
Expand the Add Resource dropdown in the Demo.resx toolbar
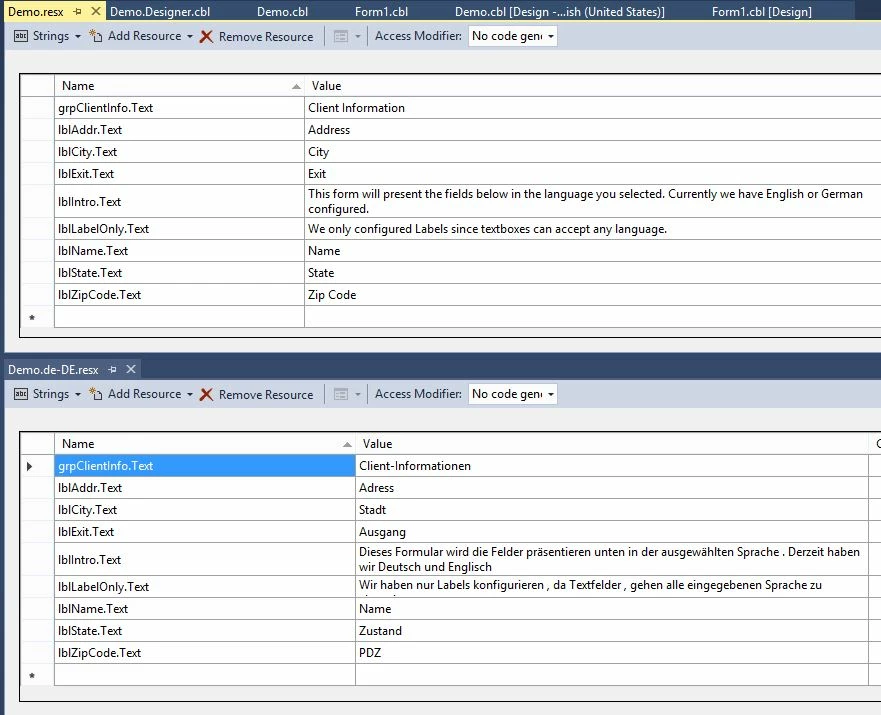tap(190, 37)
